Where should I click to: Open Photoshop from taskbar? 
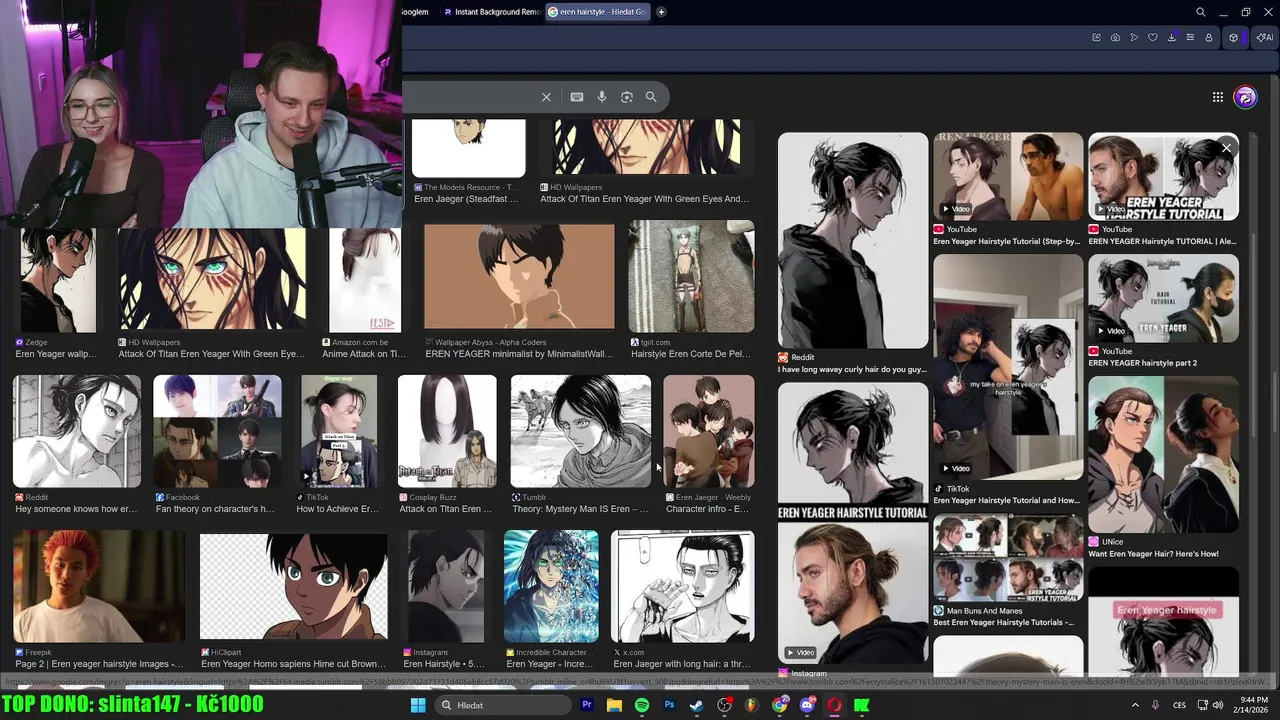pos(669,705)
